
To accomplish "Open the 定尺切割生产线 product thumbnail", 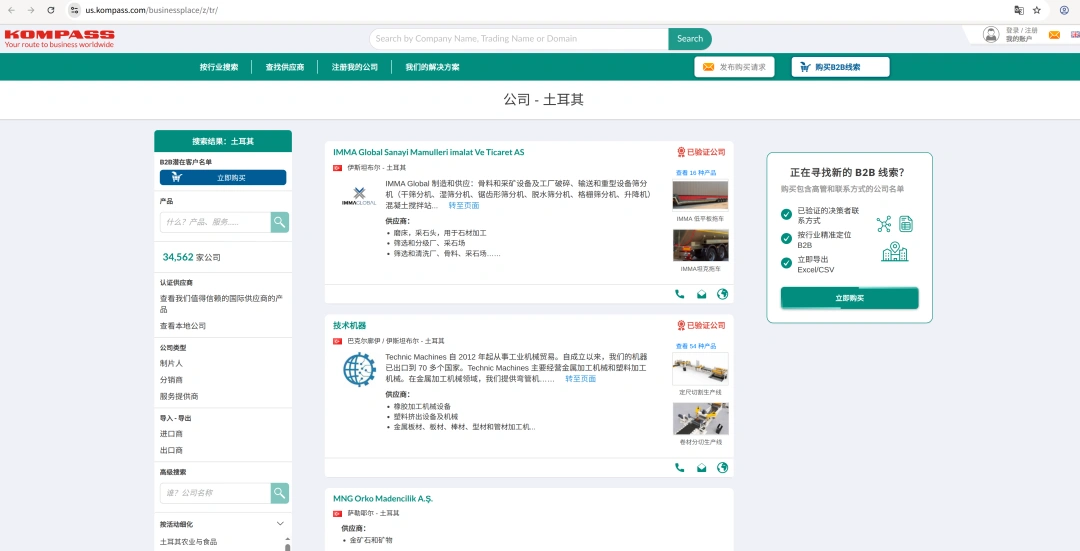I will click(x=700, y=369).
